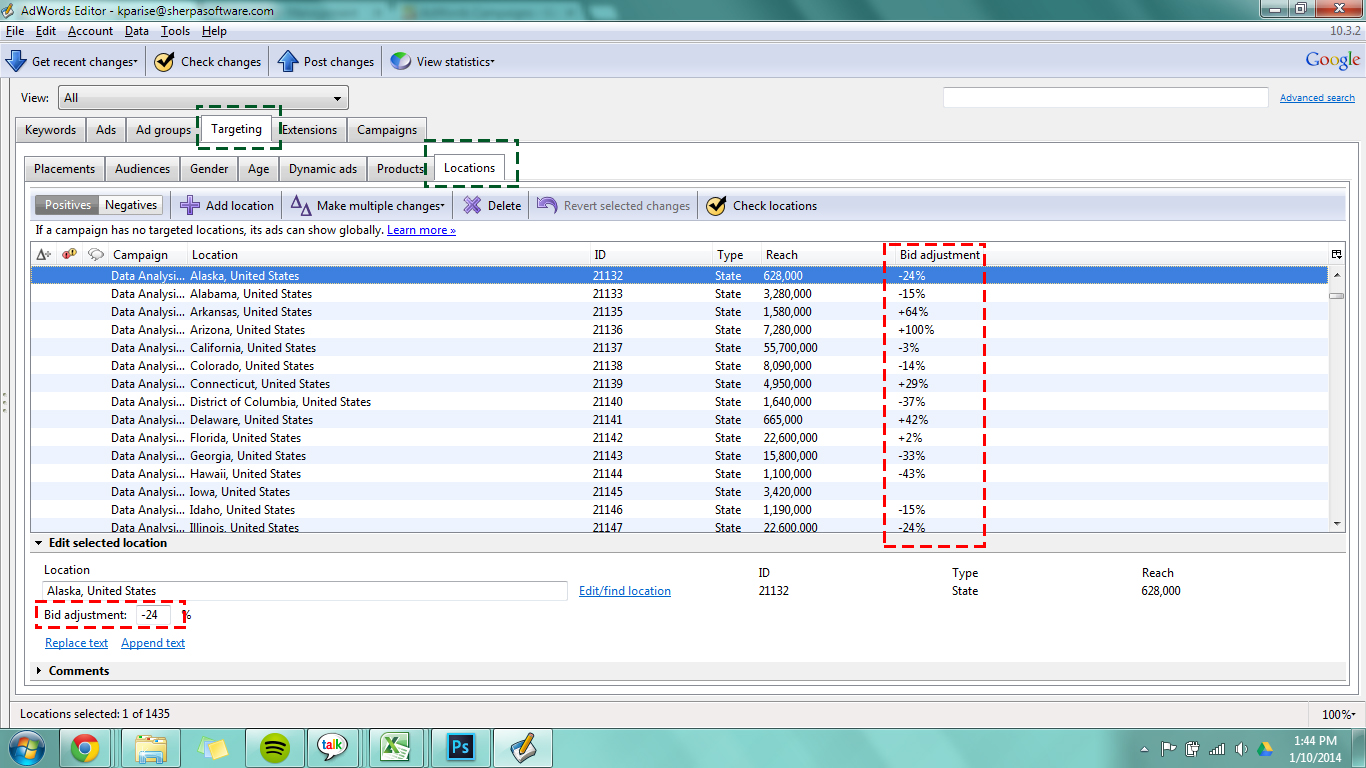Switch to the Ad groups tab
The height and width of the screenshot is (768, 1366).
tap(163, 130)
